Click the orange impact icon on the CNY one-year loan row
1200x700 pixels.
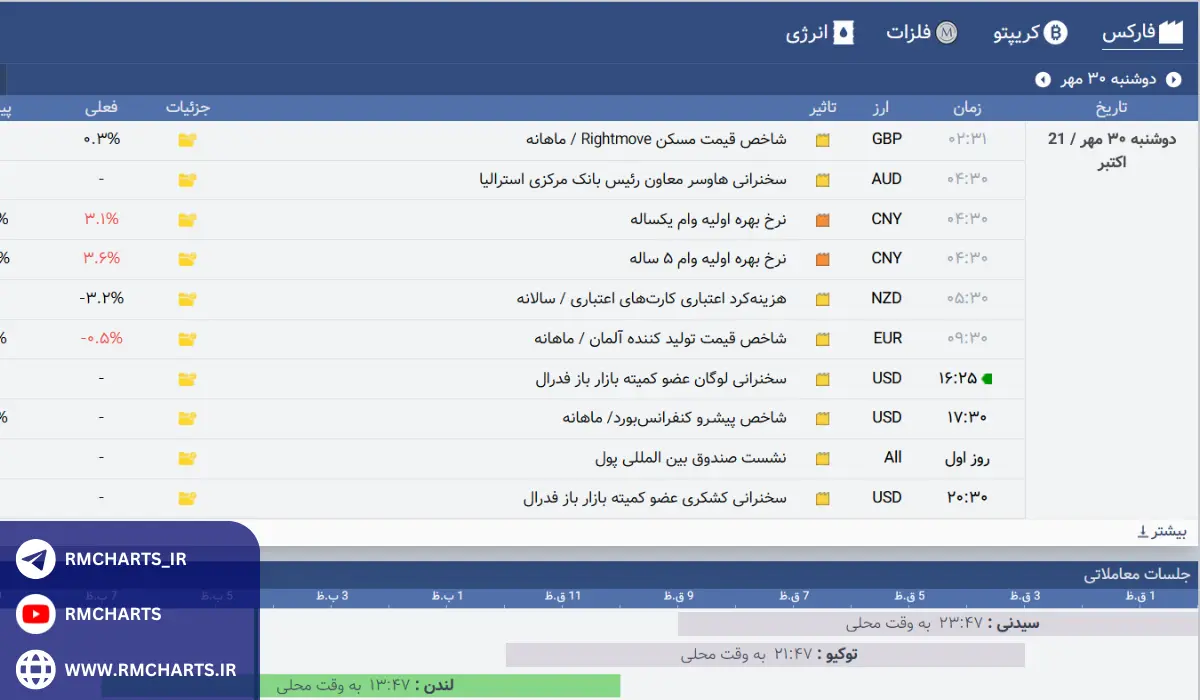(x=822, y=218)
